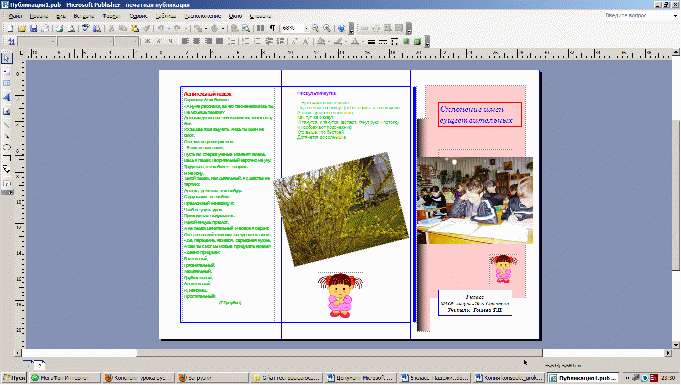The height and width of the screenshot is (385, 681).
Task: Click the Cut scissors icon
Action: [x=111, y=28]
